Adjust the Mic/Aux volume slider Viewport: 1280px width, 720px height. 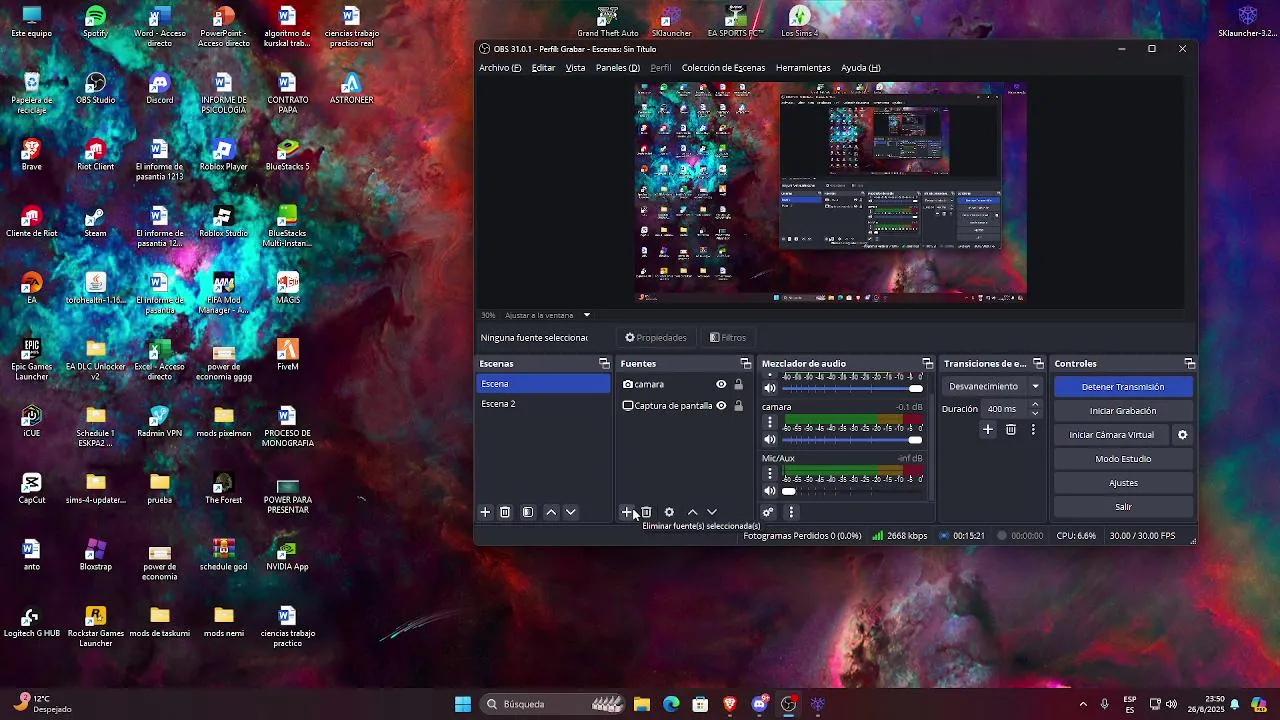click(x=852, y=491)
